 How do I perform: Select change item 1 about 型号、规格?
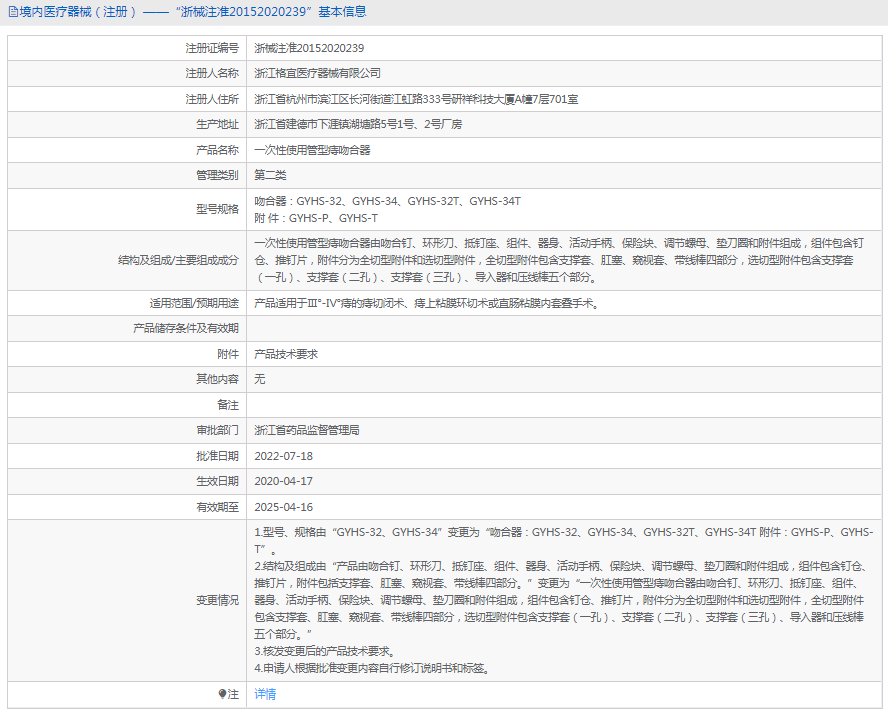(563, 541)
